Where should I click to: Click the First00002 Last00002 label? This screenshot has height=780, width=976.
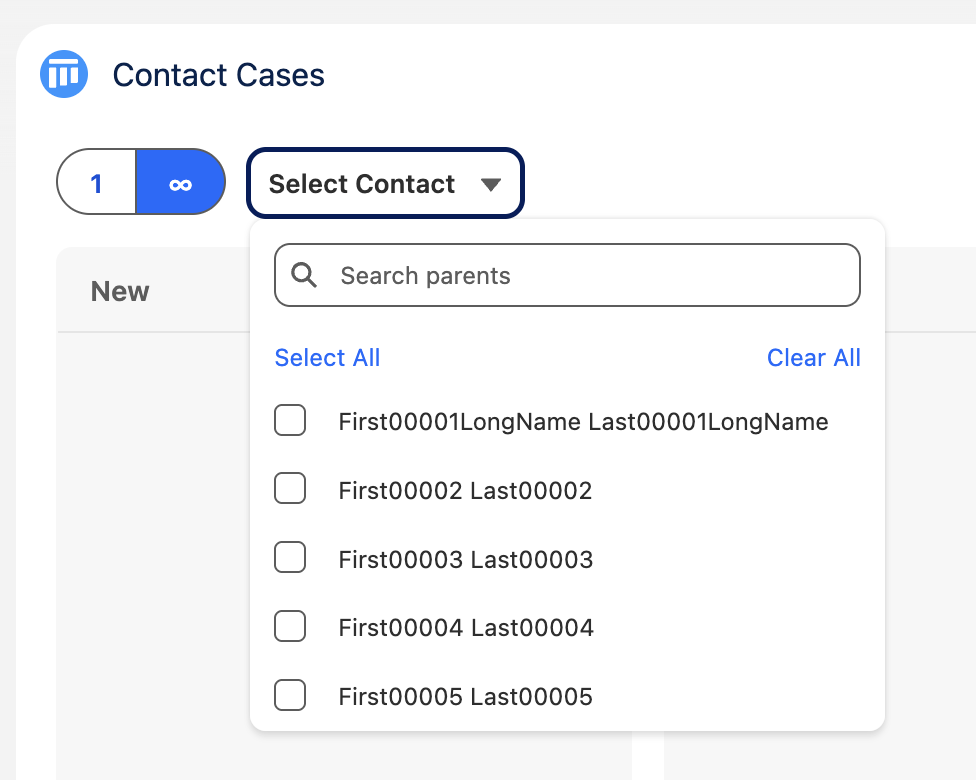click(465, 491)
